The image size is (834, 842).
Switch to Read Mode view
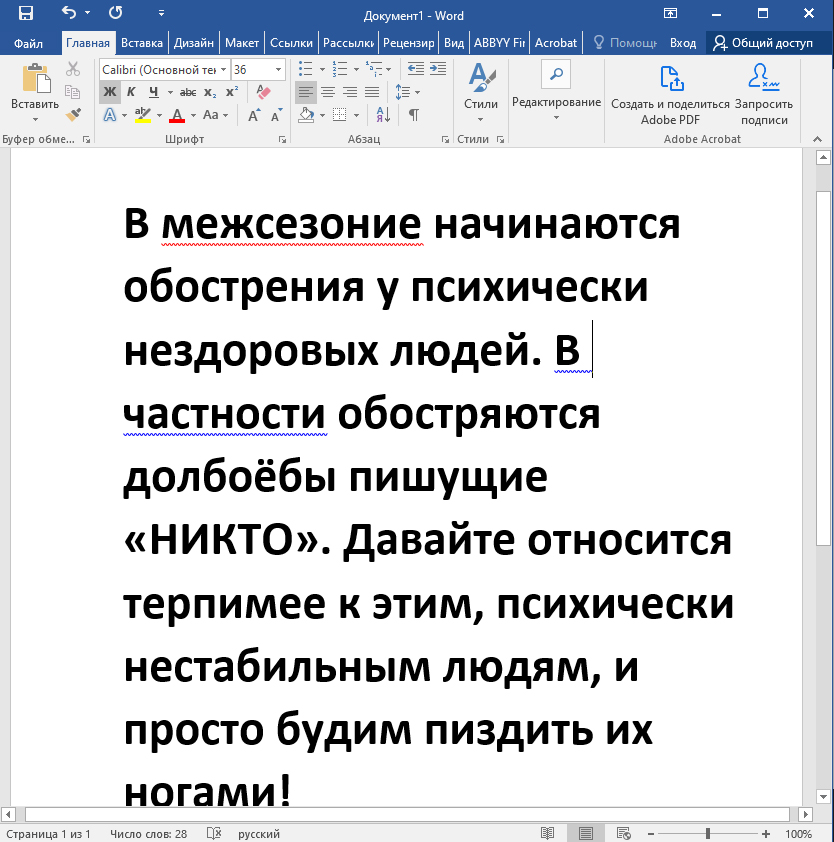[547, 833]
